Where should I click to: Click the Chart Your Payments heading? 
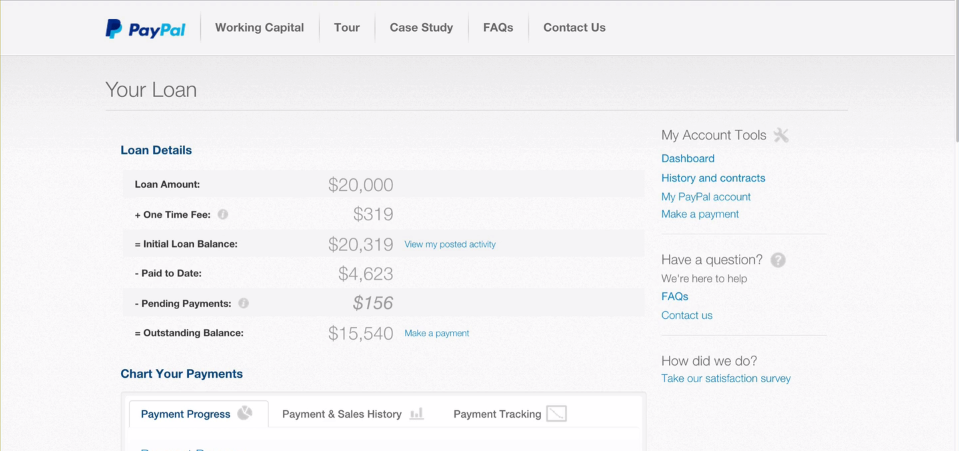click(x=182, y=374)
